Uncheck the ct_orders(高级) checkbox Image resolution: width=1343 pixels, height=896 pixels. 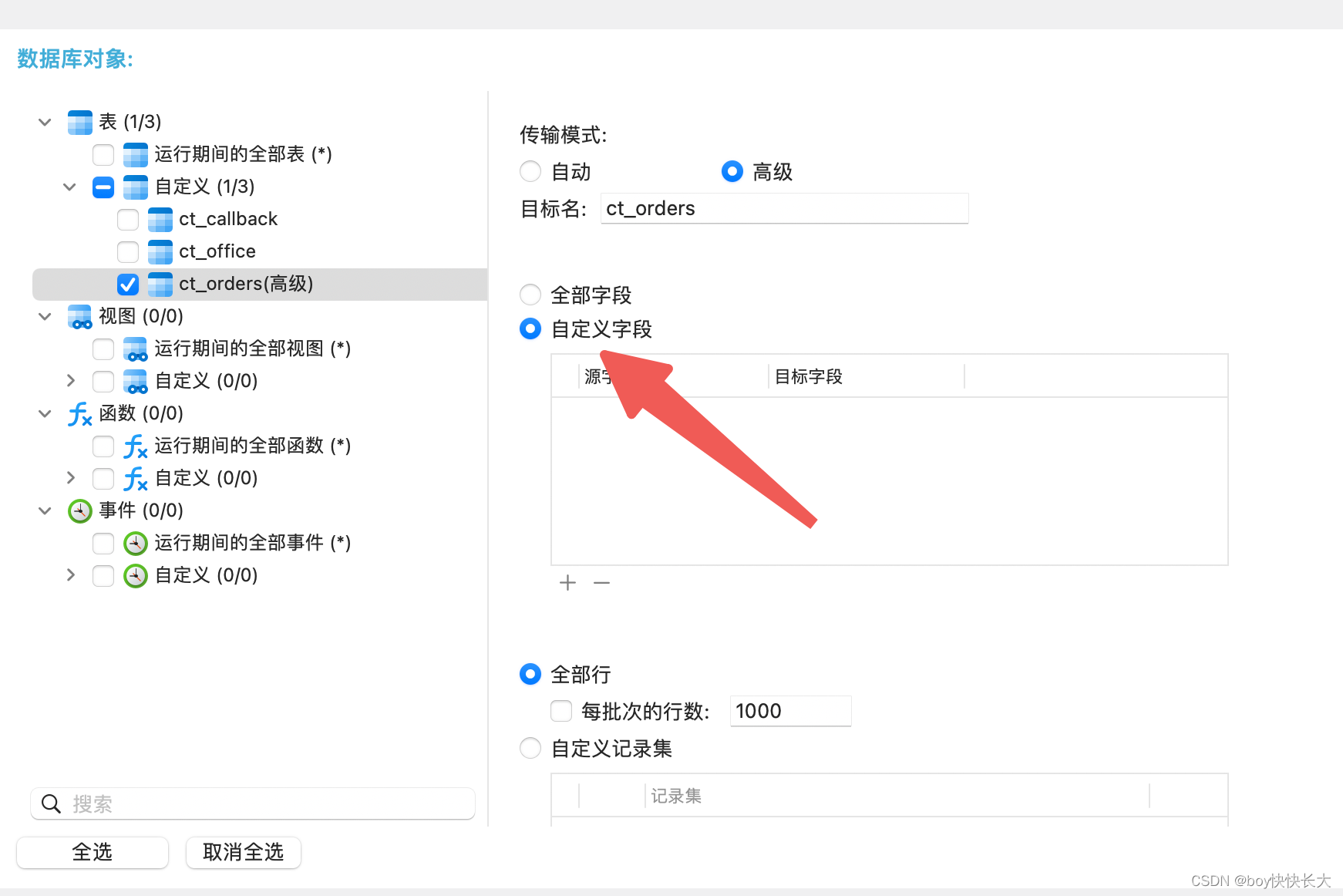pyautogui.click(x=127, y=284)
